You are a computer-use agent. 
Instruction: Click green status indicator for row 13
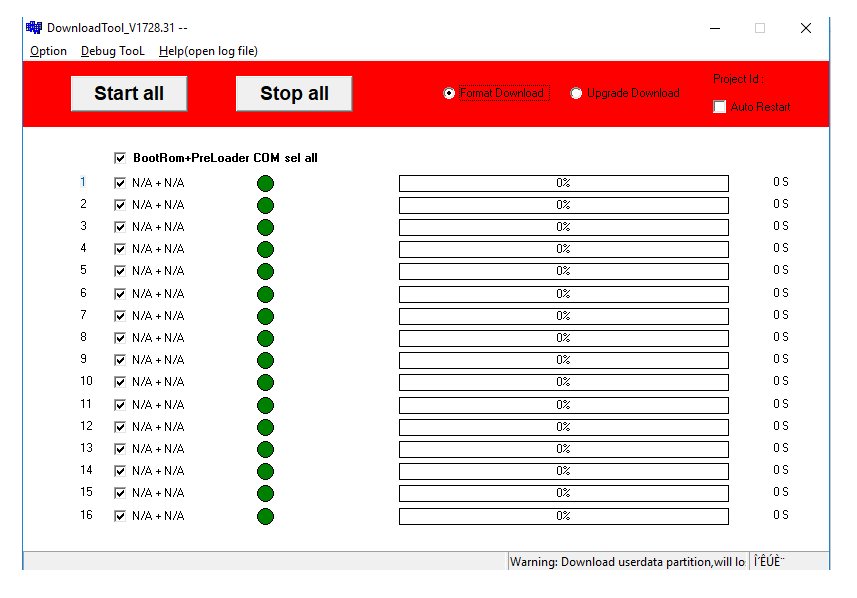265,449
